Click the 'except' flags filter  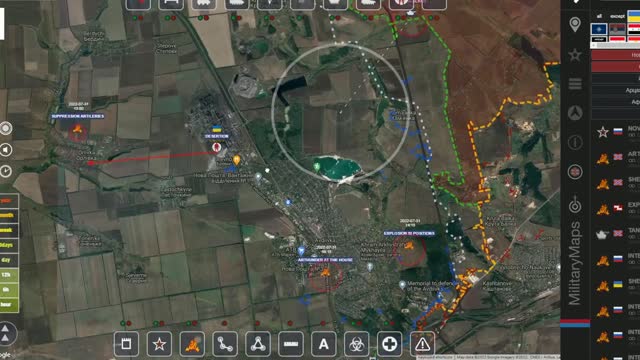click(617, 16)
